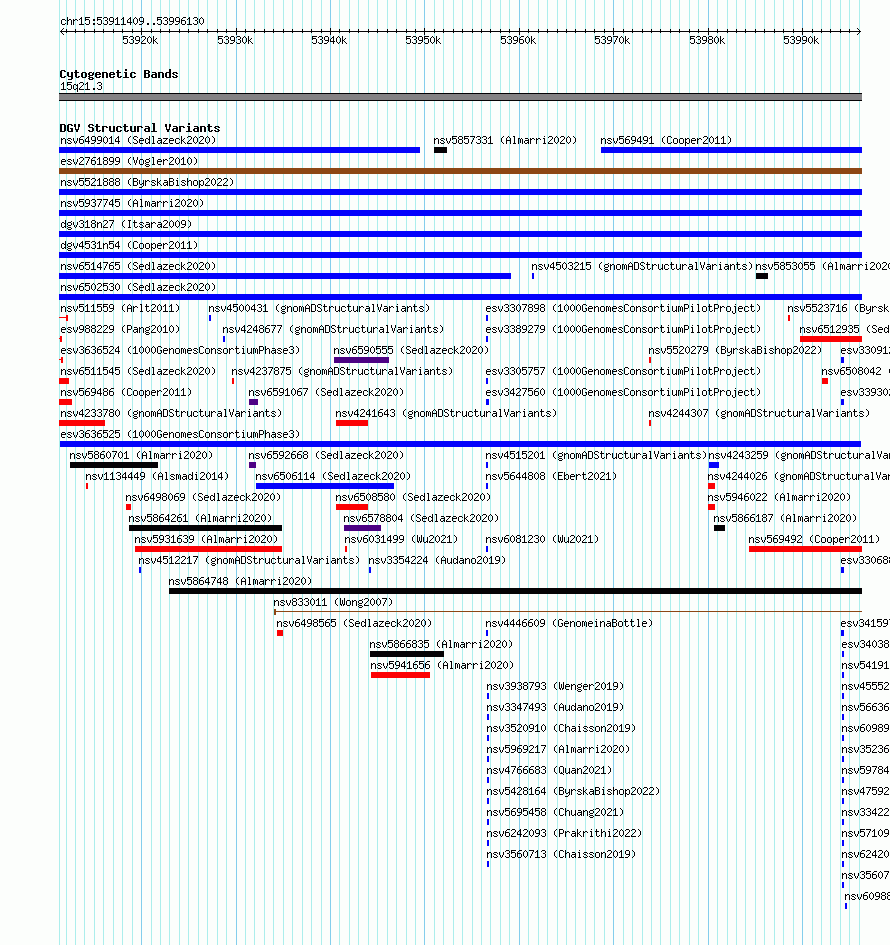890x945 pixels.
Task: Select nsv6578804 (Sedlazeck2020) label
Action: [x=421, y=518]
